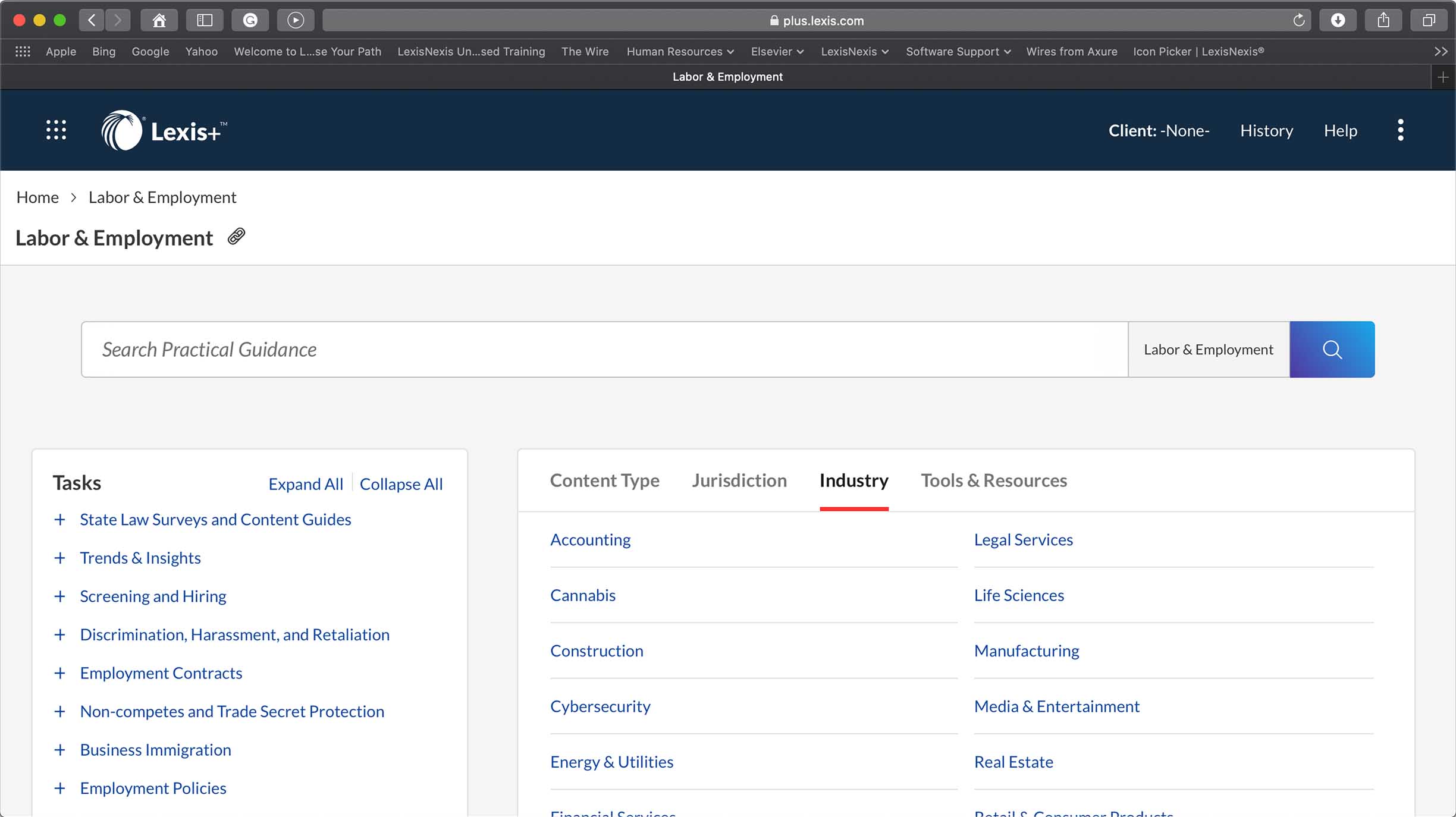Show Safari sidebar with toolbar icon
The image size is (1456, 817).
205,20
